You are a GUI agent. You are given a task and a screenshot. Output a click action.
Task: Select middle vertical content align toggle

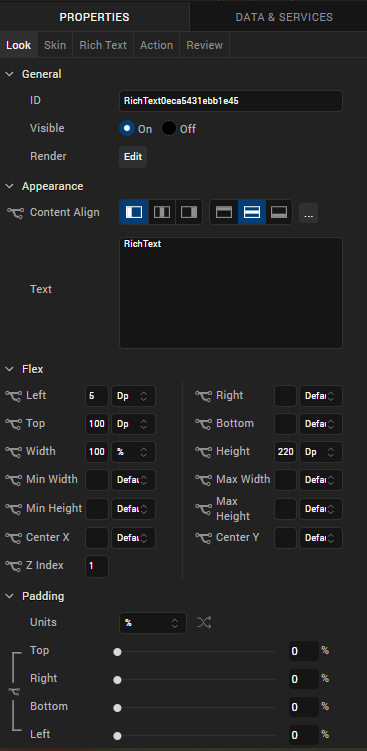coord(252,212)
